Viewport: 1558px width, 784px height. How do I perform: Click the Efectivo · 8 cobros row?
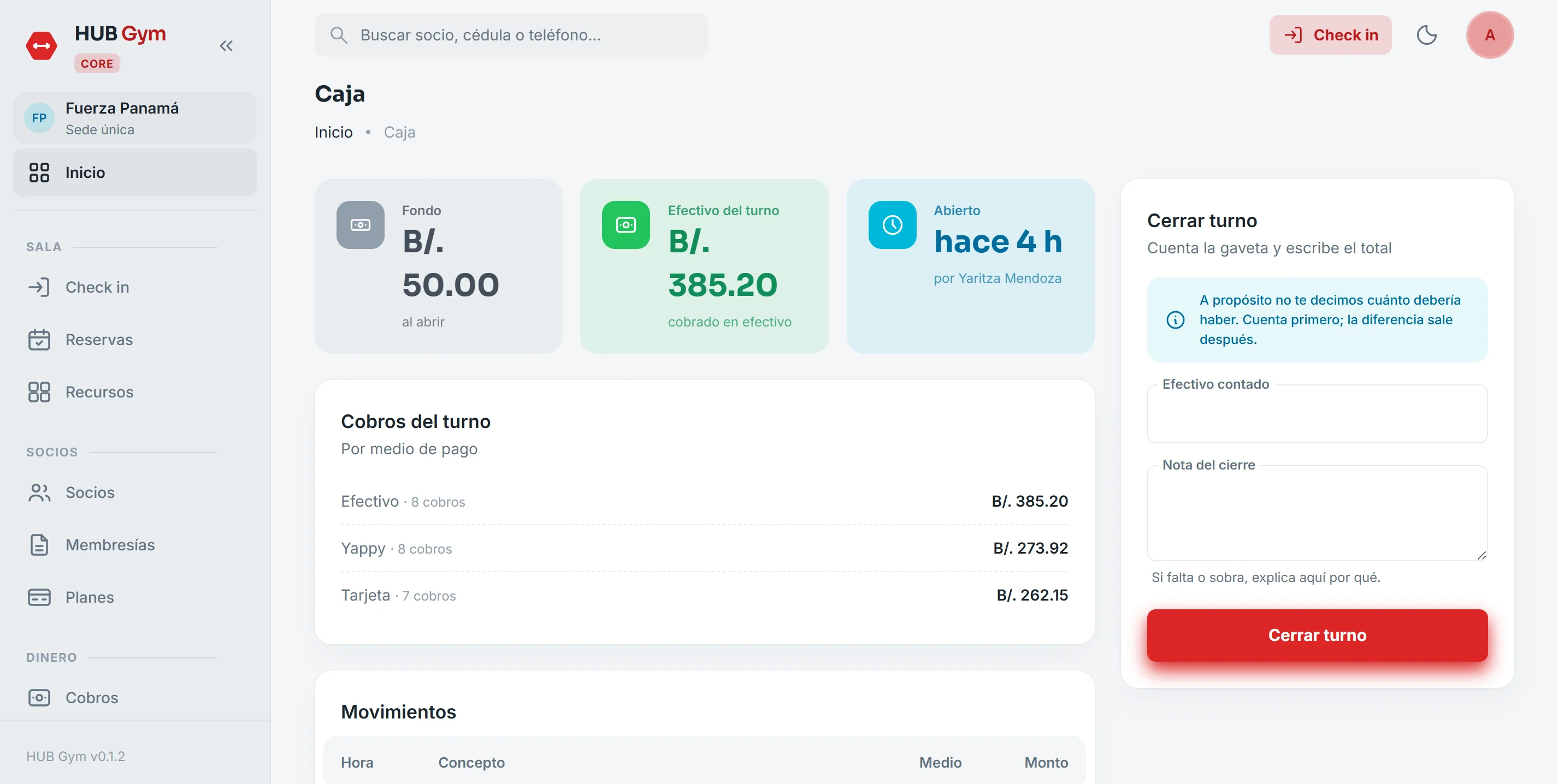tap(705, 501)
